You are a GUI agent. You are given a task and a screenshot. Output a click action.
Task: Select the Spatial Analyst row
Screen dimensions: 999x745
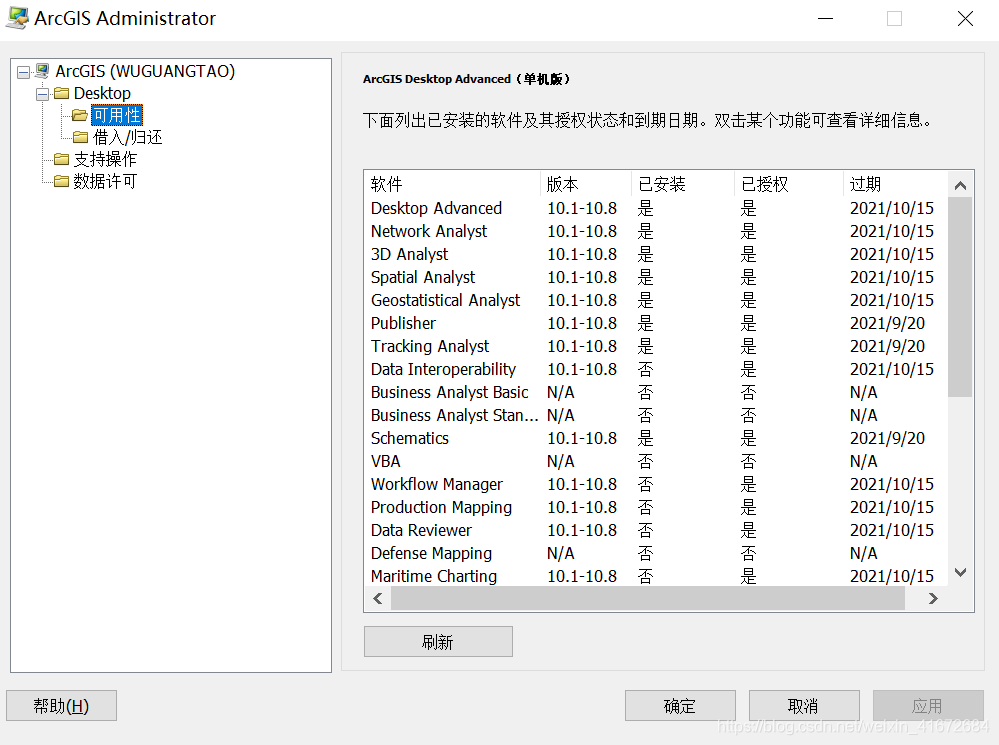(x=423, y=277)
